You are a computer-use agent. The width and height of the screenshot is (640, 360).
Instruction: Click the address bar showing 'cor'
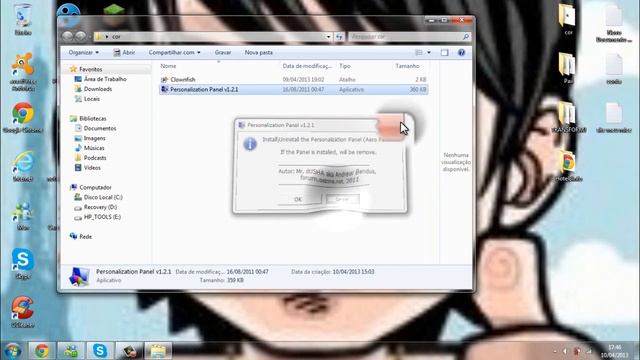pyautogui.click(x=212, y=37)
